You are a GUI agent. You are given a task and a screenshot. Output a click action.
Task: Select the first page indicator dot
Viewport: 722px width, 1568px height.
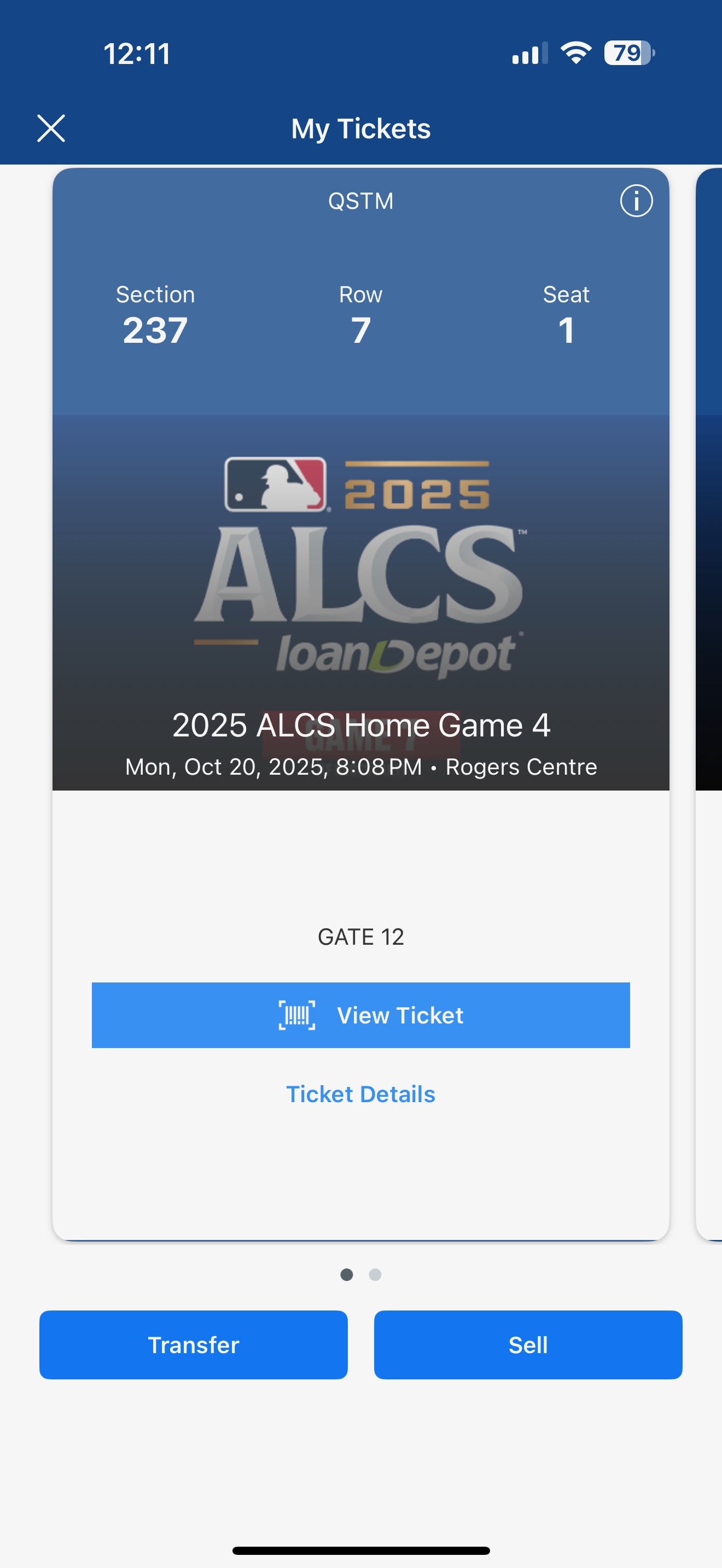346,1274
